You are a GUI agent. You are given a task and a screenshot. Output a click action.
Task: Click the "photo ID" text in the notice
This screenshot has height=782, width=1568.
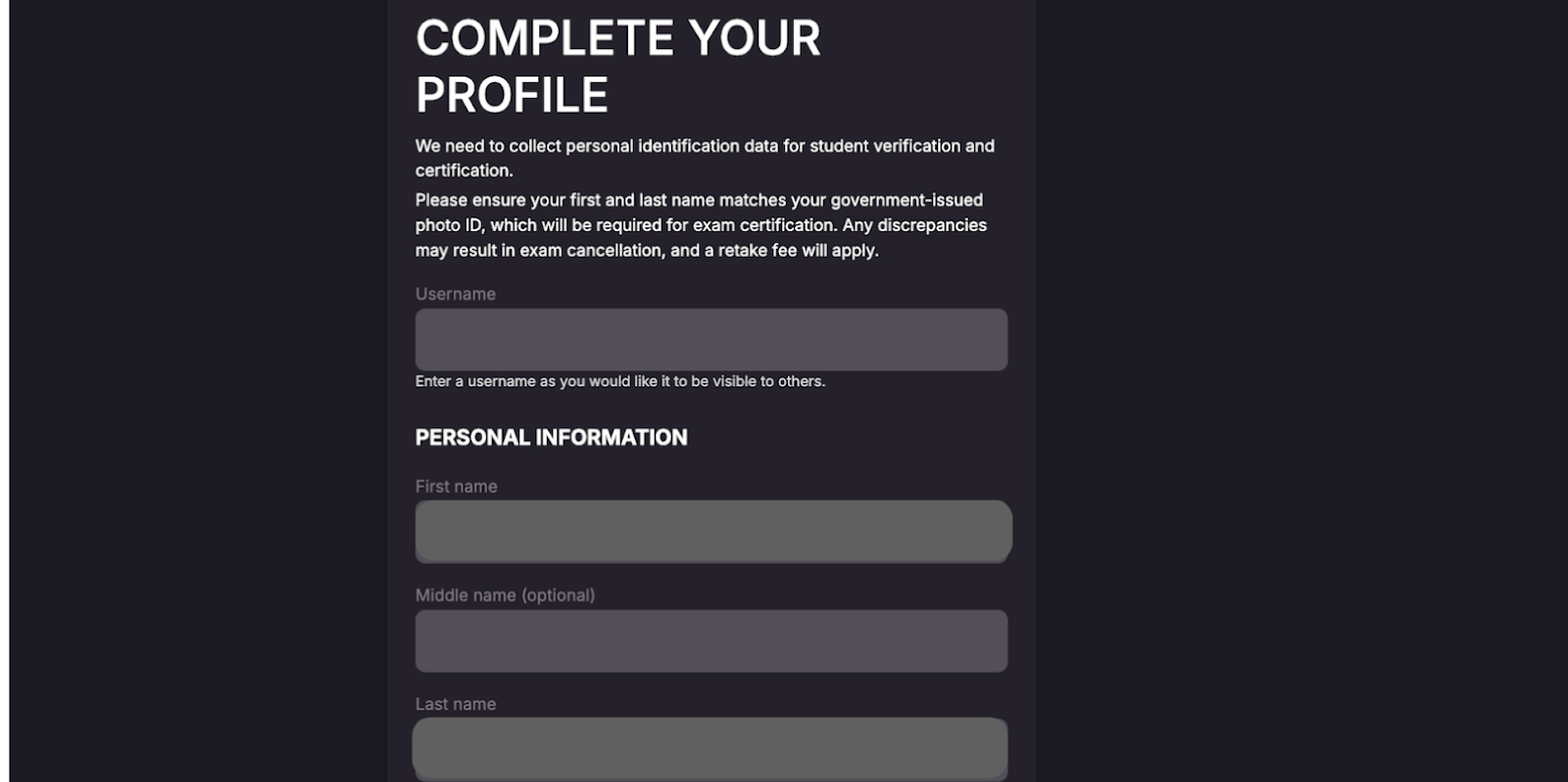point(447,224)
